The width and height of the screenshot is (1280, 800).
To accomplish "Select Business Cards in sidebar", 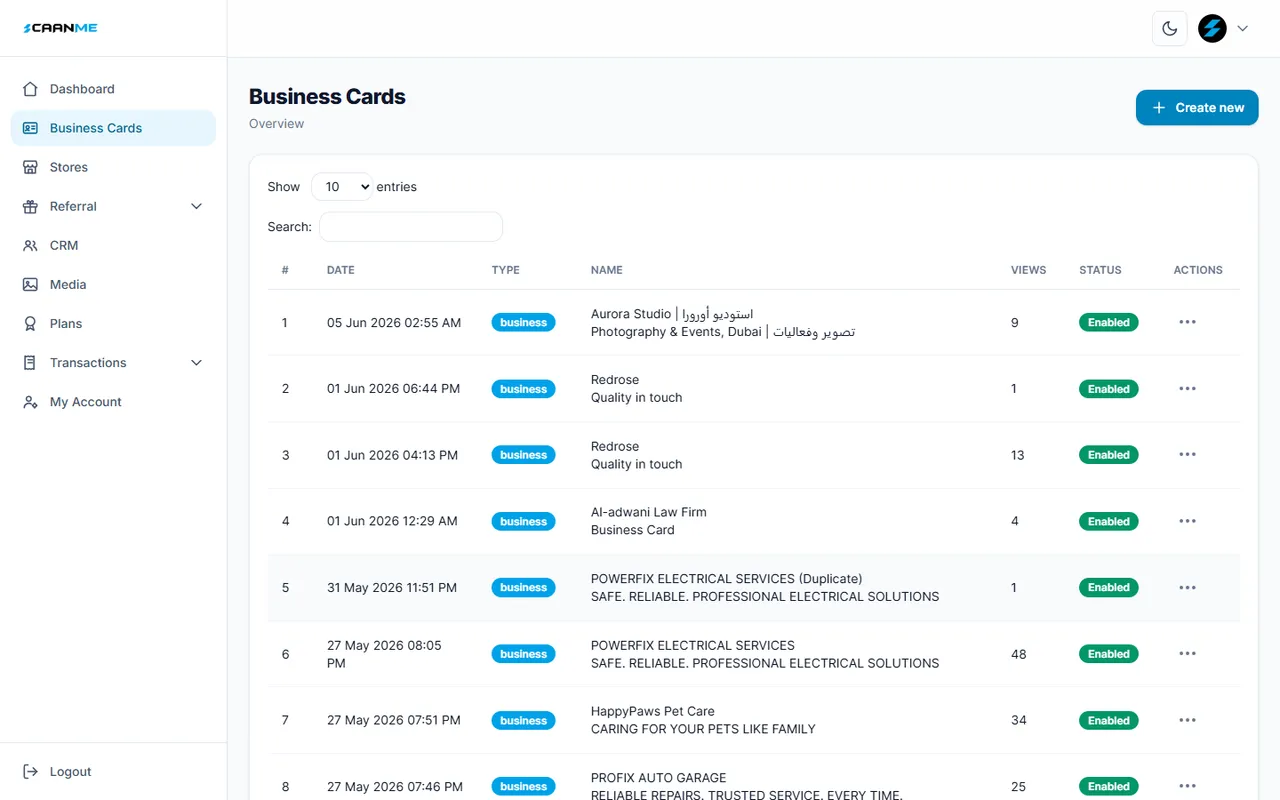I will pyautogui.click(x=113, y=128).
